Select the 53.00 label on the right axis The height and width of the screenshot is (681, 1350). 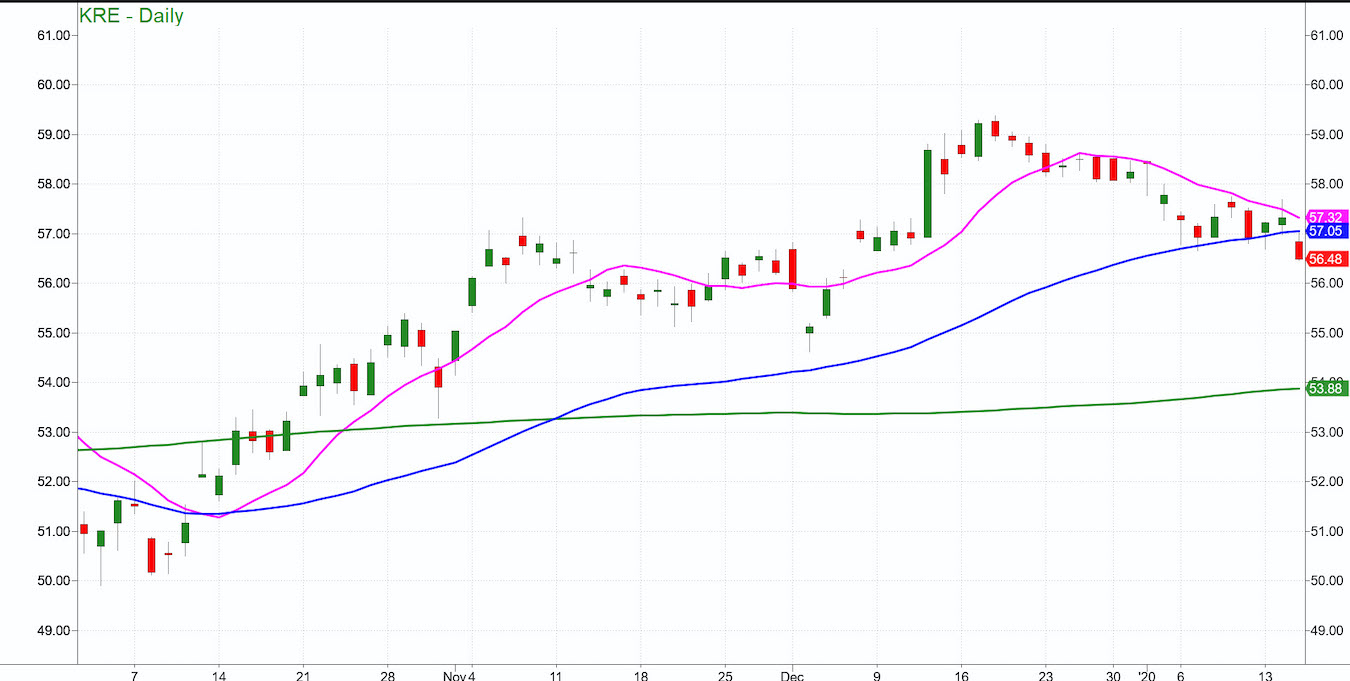coord(1327,432)
